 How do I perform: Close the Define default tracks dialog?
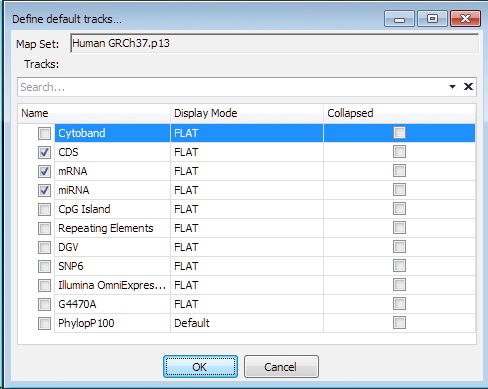point(465,19)
